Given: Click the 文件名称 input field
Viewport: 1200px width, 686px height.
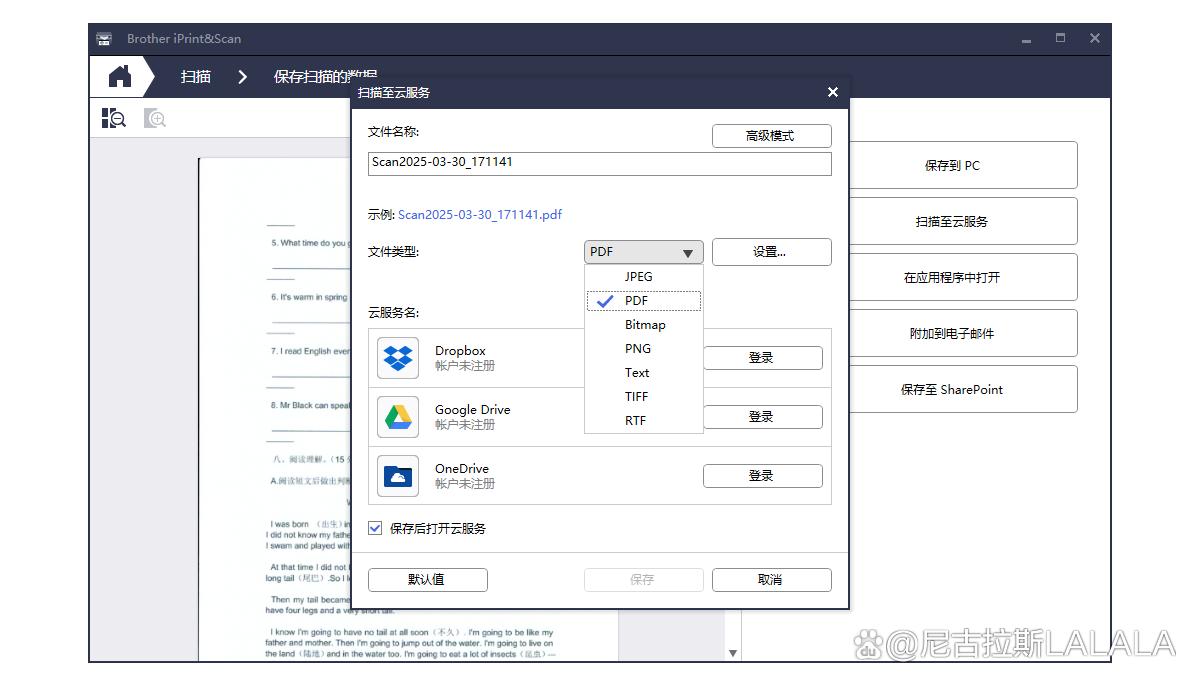Looking at the screenshot, I should click(599, 163).
